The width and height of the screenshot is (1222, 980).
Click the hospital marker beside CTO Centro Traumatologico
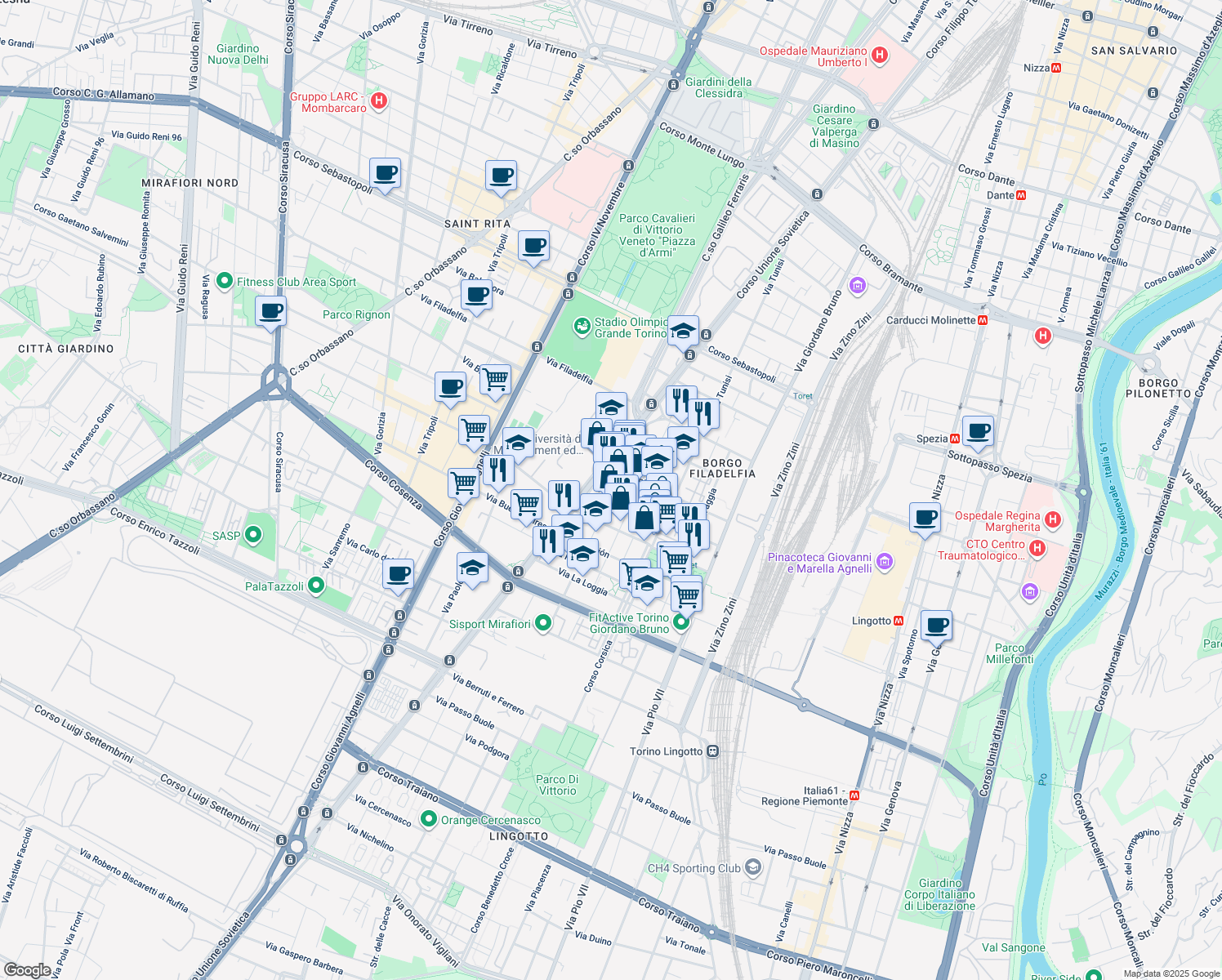tap(1038, 549)
